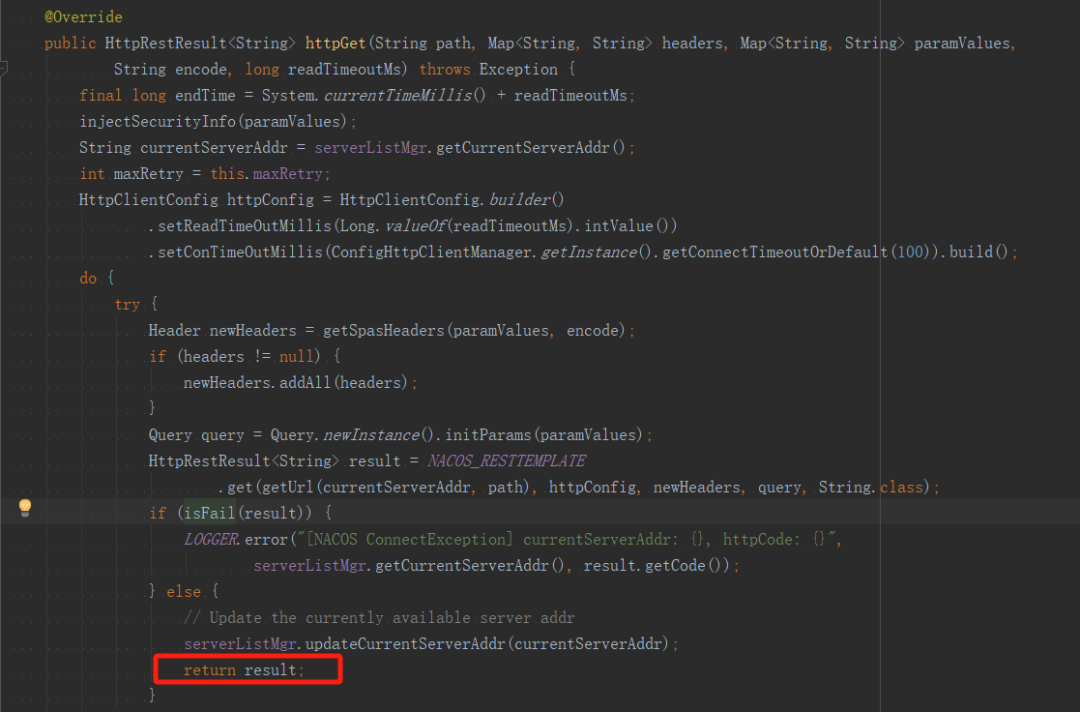Click the getSpasHeaders method call
This screenshot has height=712, width=1080.
tap(384, 331)
